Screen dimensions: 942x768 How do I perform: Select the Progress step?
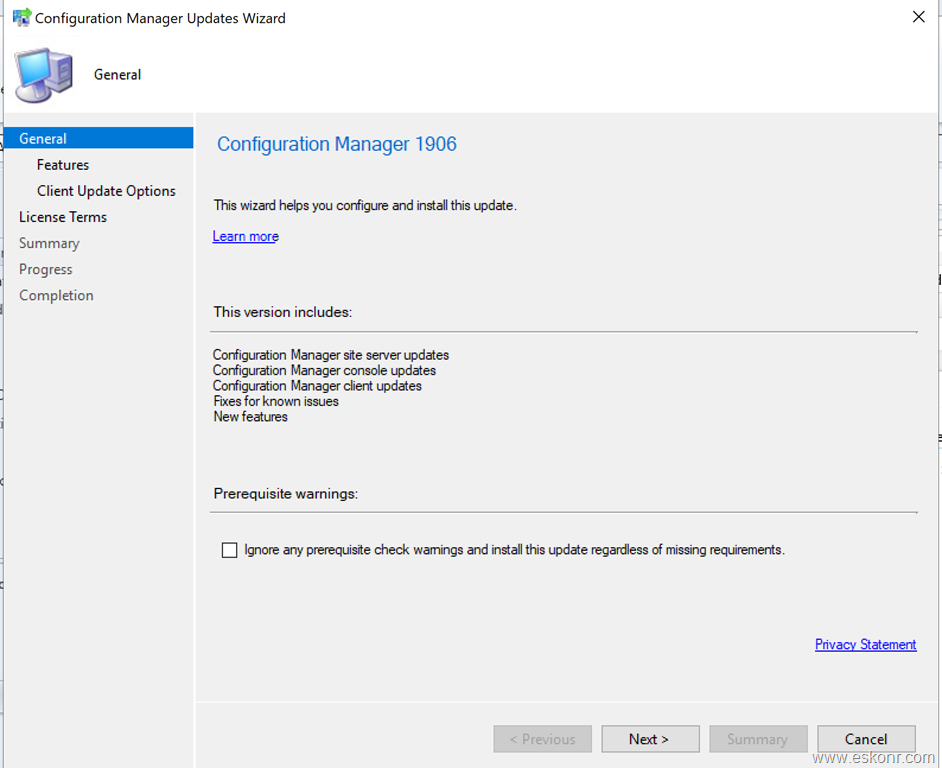click(x=45, y=268)
